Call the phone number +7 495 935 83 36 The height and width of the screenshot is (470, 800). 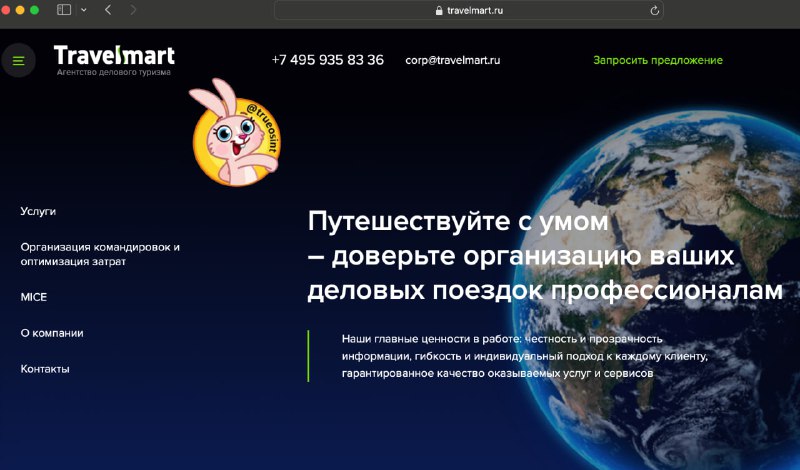tap(328, 60)
